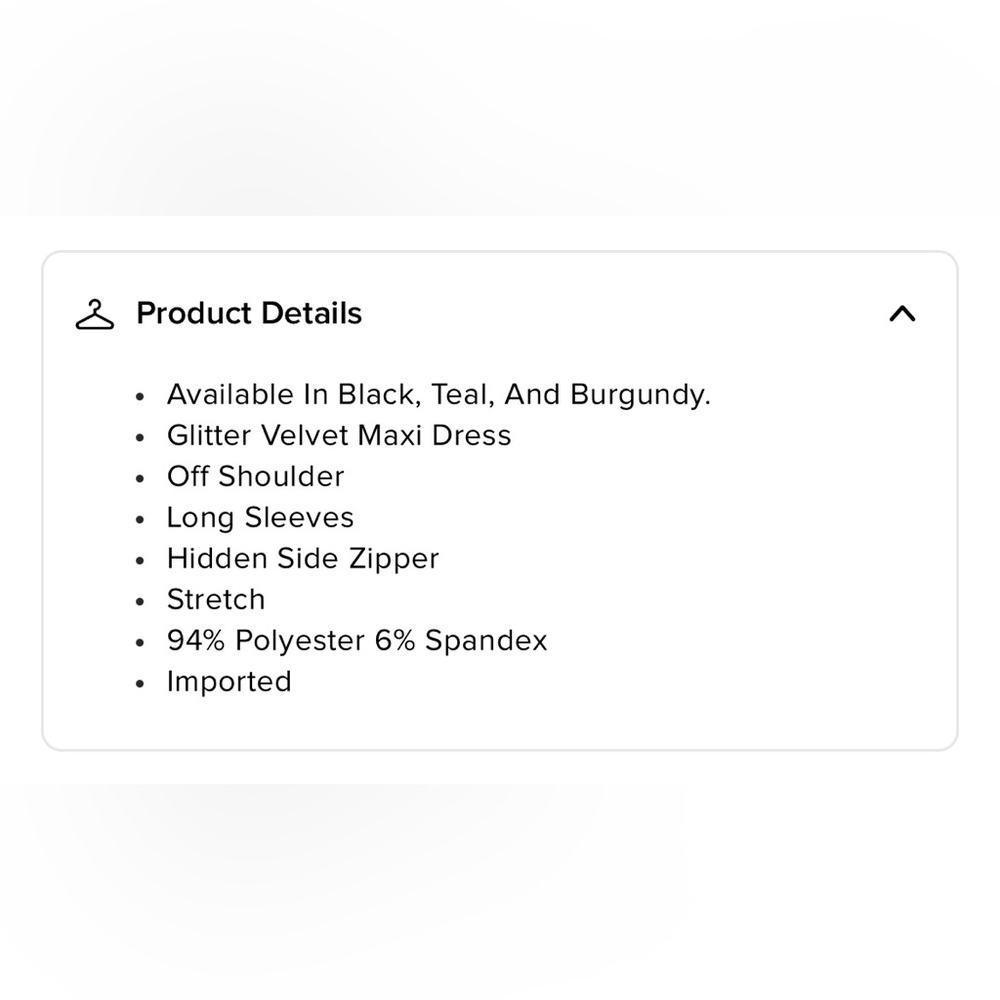Click the word 'Velvet' in the dress description
Screen dimensions: 1000x1000
304,436
